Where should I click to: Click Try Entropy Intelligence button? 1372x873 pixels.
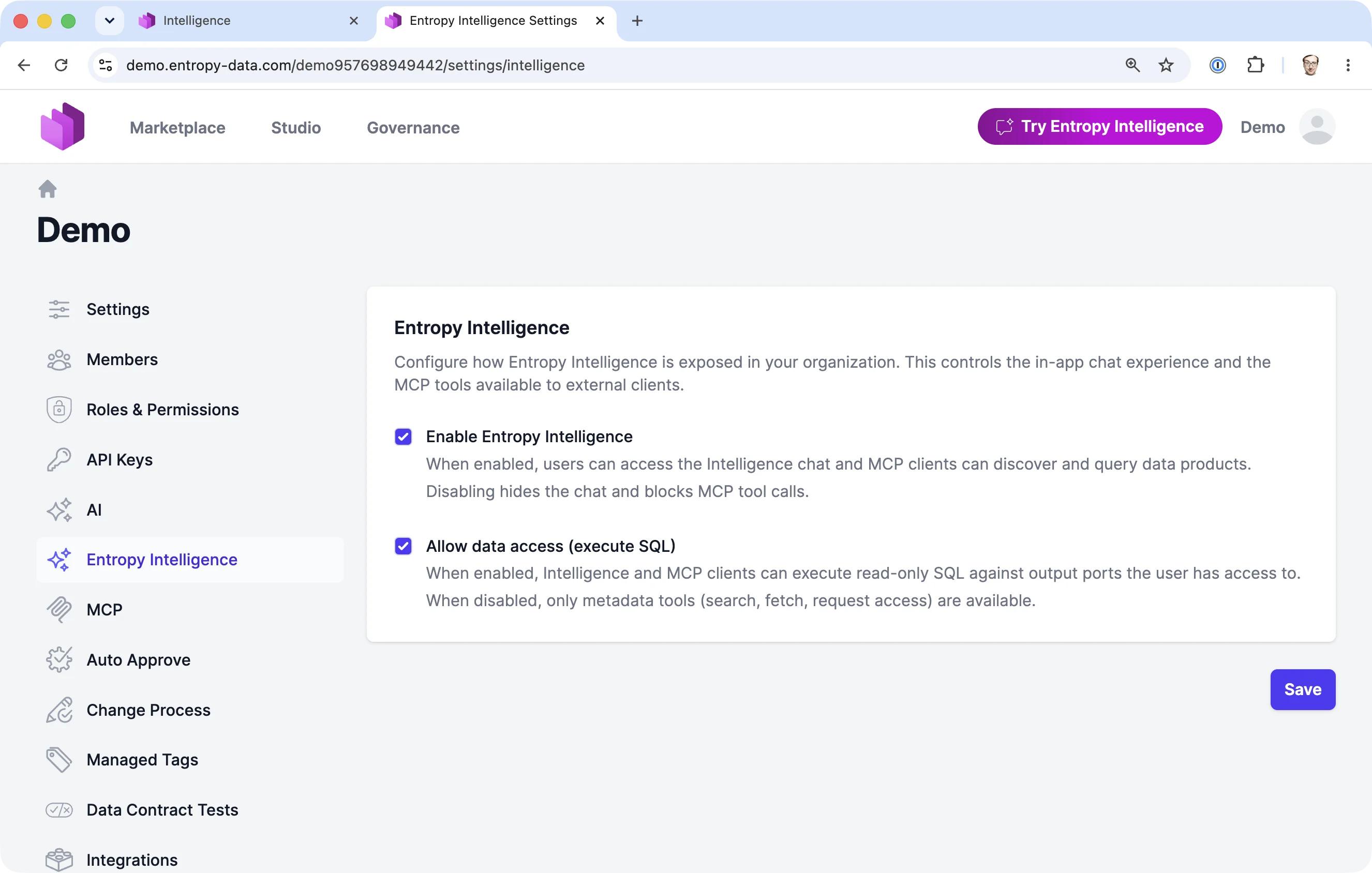(x=1099, y=126)
